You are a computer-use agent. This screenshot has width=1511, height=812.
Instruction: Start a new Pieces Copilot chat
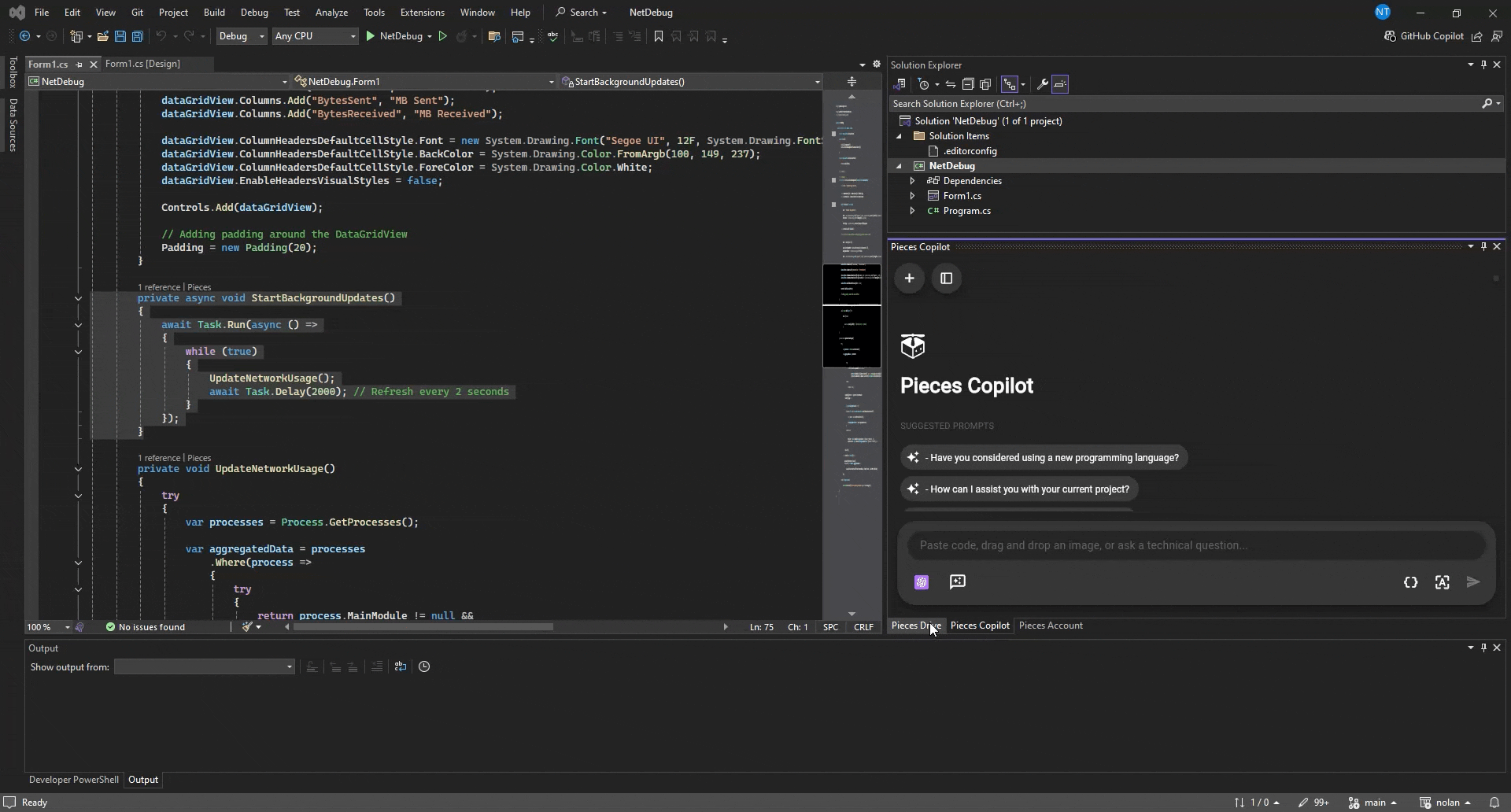909,279
